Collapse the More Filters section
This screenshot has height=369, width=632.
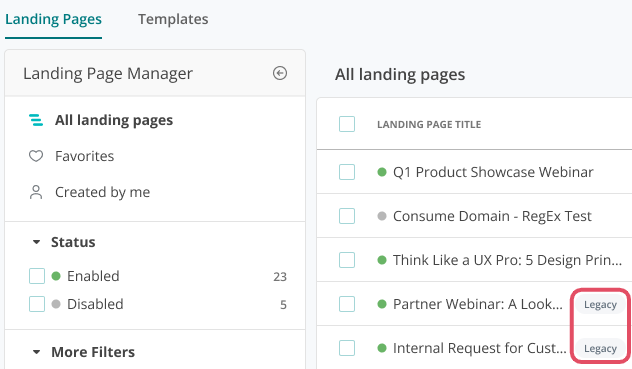(36, 352)
